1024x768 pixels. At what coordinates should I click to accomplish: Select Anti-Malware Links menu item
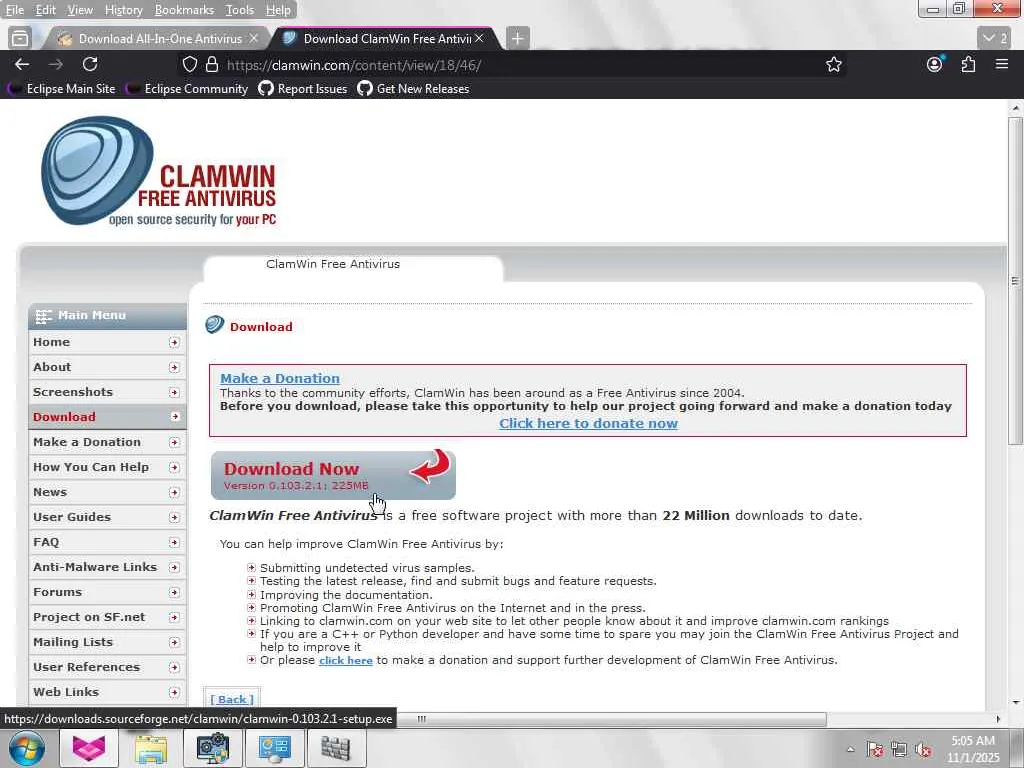[107, 567]
